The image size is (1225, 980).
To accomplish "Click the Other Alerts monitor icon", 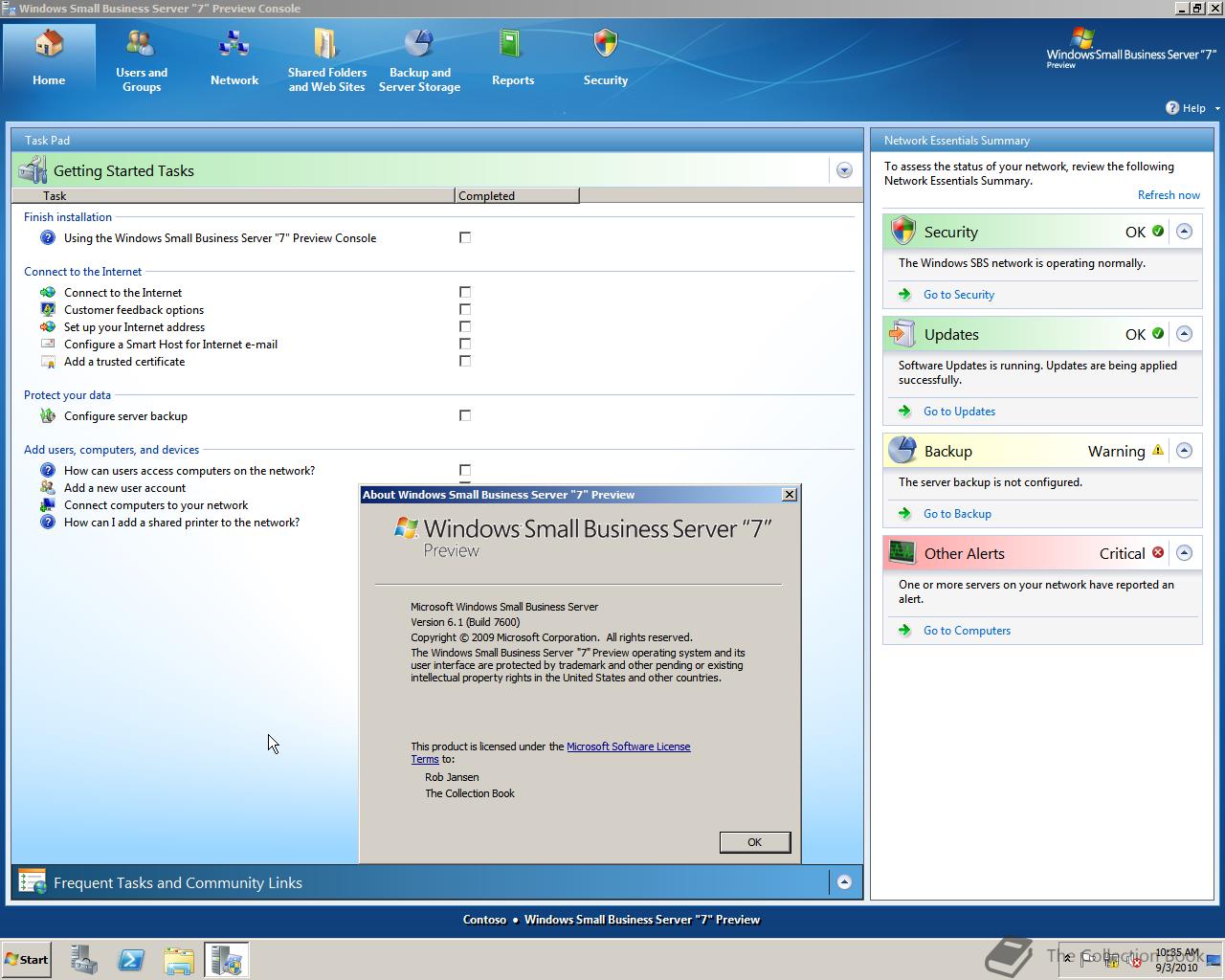I will tap(902, 552).
